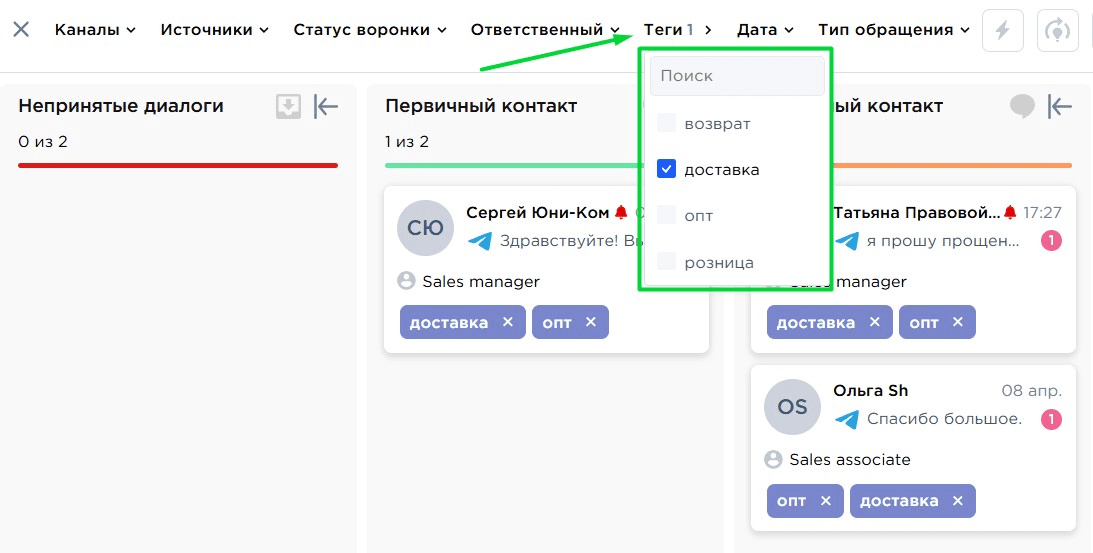Click the OS avatar
Screen dimensions: 1093x553
point(793,407)
